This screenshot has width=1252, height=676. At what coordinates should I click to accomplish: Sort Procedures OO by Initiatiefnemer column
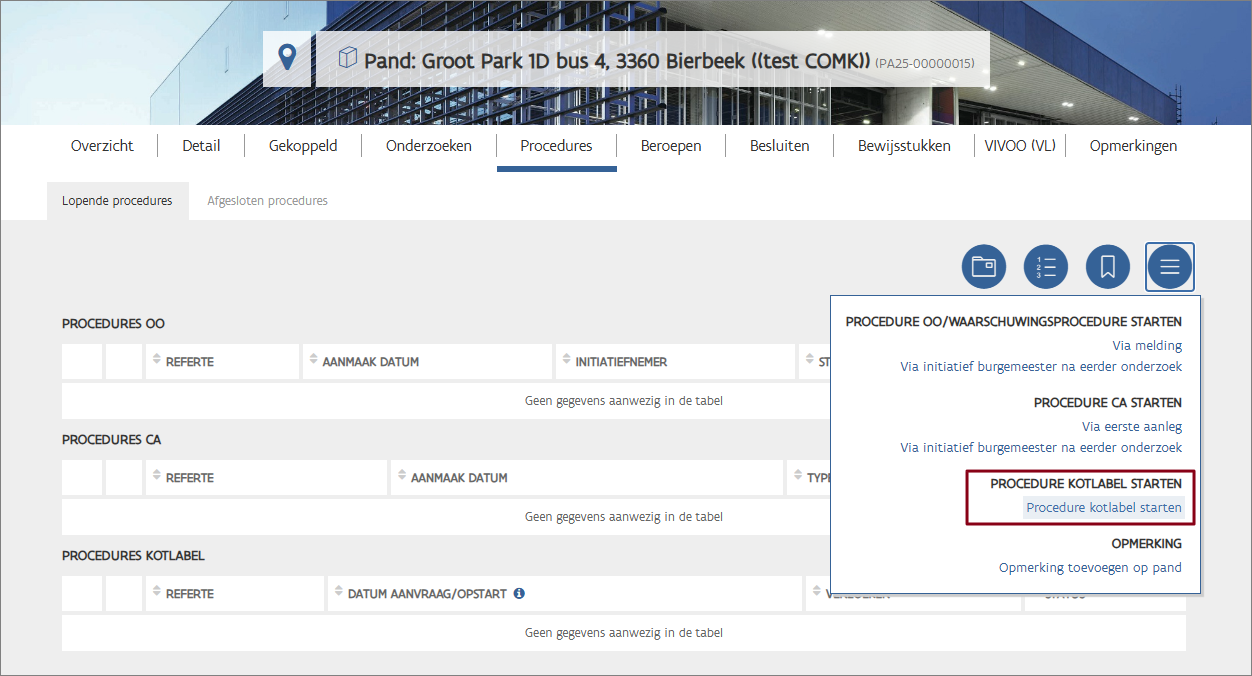click(x=620, y=362)
